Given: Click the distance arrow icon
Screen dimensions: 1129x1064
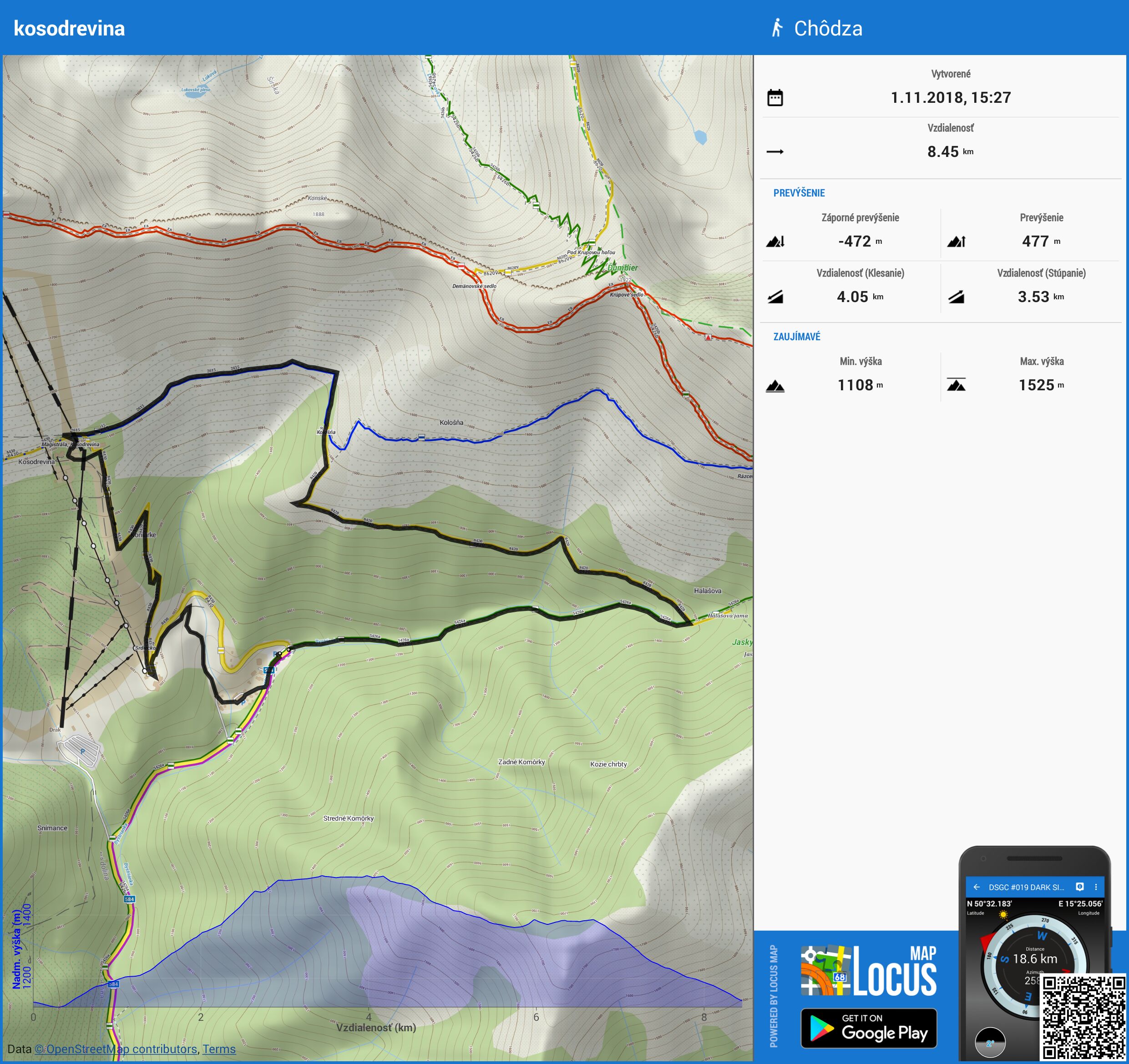Looking at the screenshot, I should (775, 151).
